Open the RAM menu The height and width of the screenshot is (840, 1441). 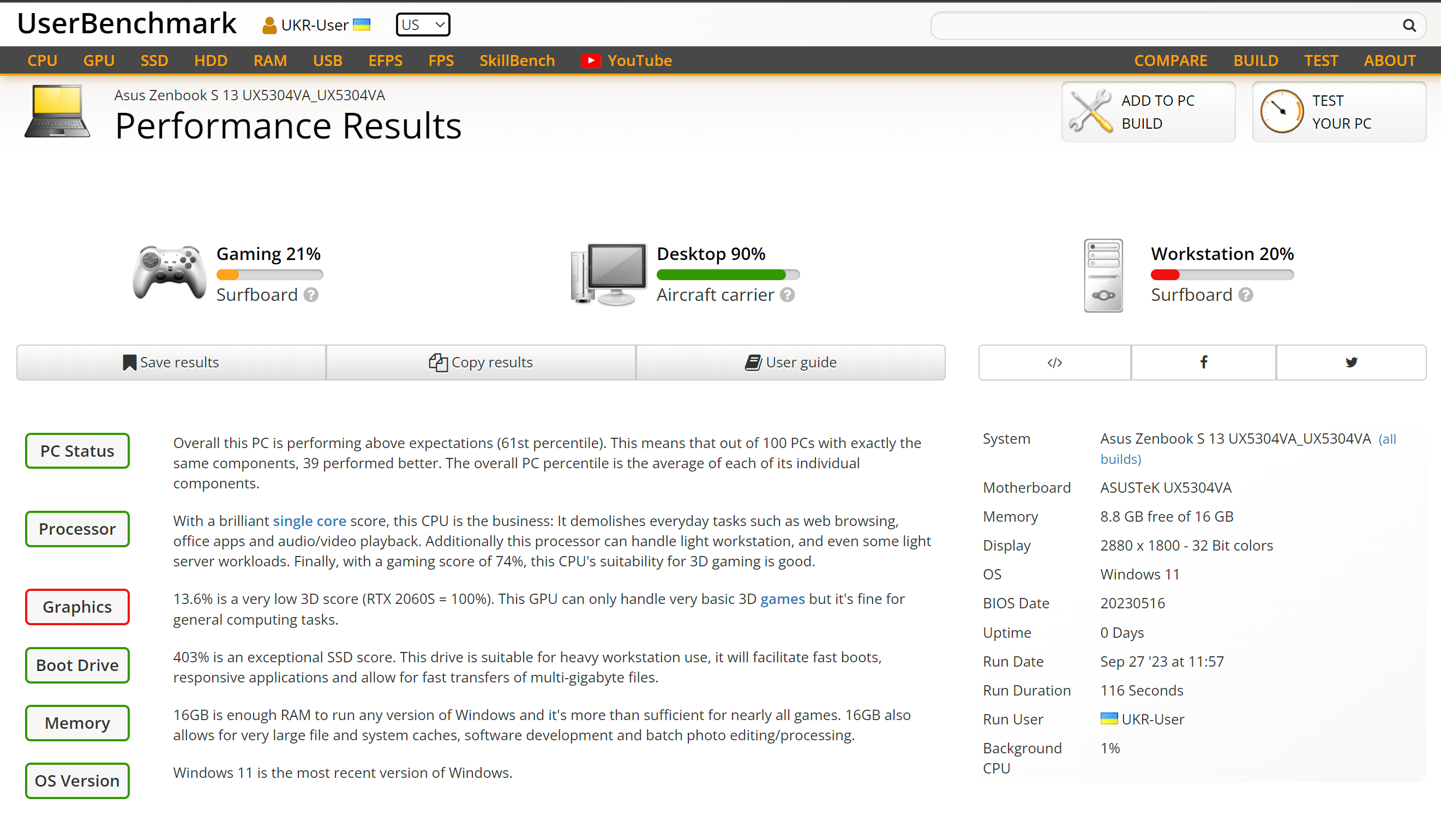point(270,61)
